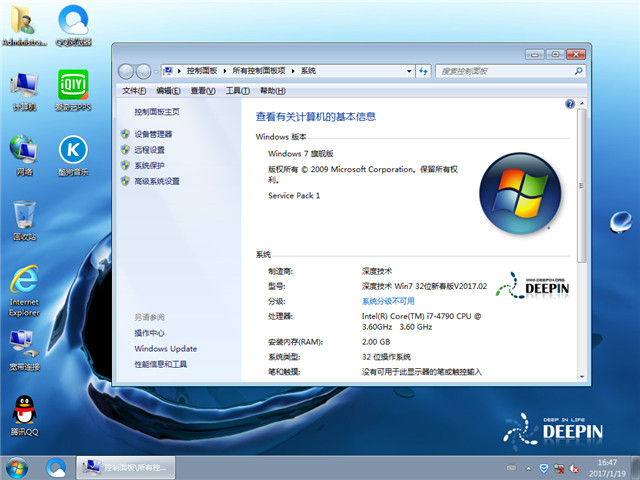
Task: Click QQ Browser pinned taskbar icon
Action: point(56,468)
